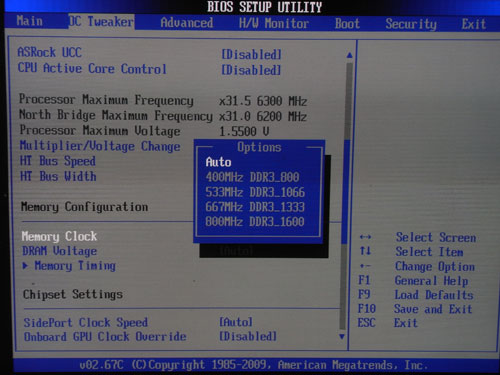Click the BIOS SETUP UTILITY title
The image size is (500, 375).
[265, 7]
